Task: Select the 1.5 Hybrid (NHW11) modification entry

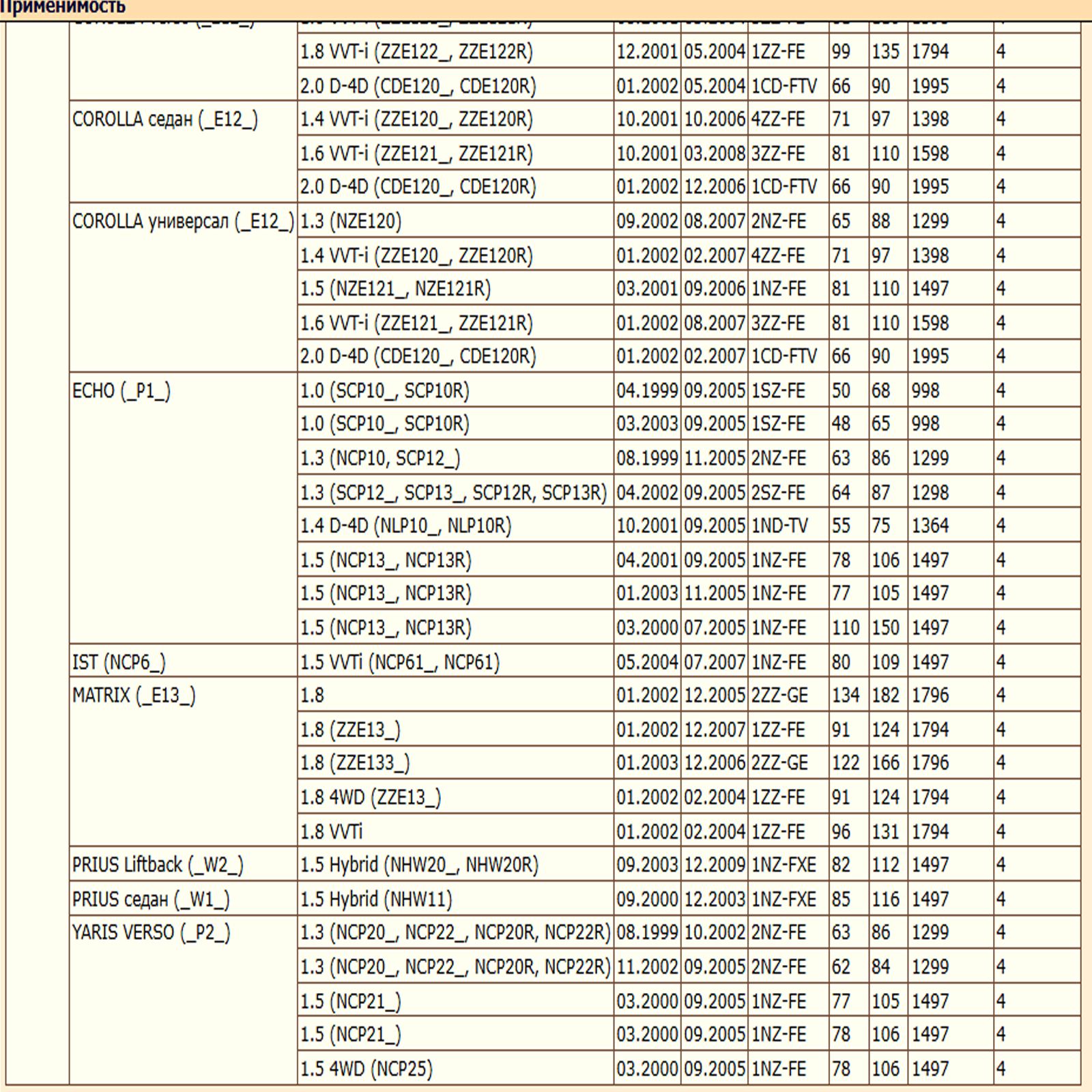Action: [376, 900]
